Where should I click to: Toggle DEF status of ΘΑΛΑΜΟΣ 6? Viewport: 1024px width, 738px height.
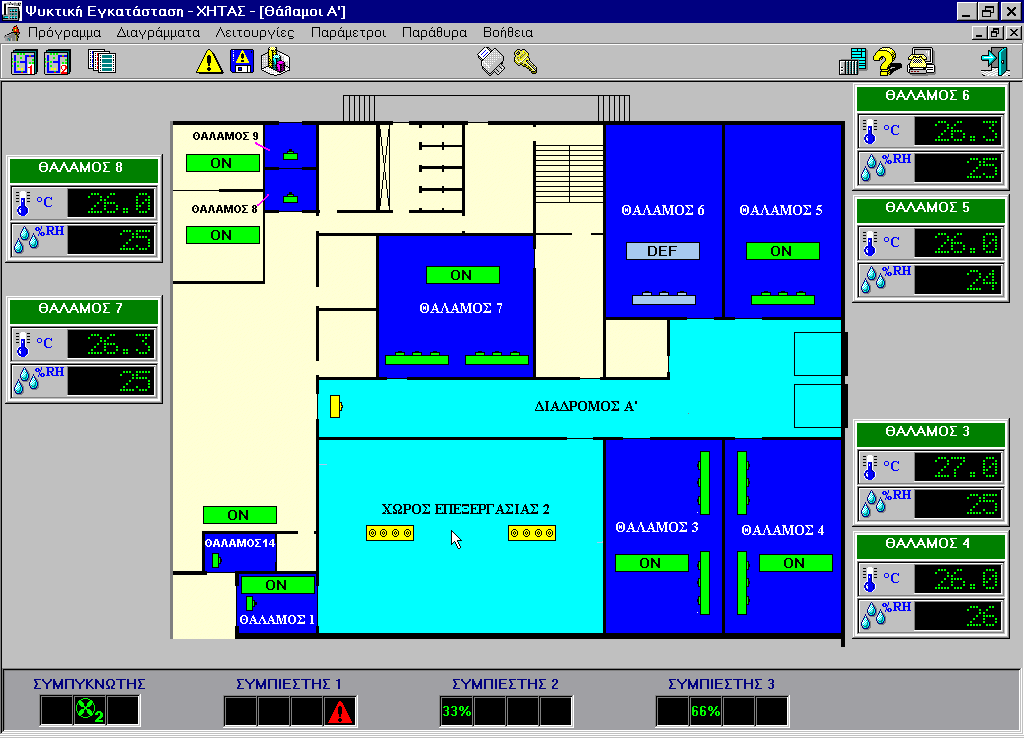pyautogui.click(x=662, y=251)
